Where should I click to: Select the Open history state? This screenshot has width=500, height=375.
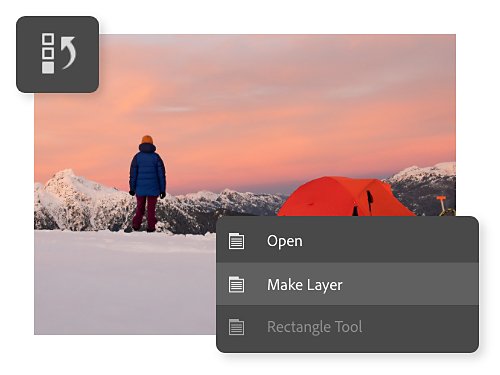pyautogui.click(x=347, y=241)
